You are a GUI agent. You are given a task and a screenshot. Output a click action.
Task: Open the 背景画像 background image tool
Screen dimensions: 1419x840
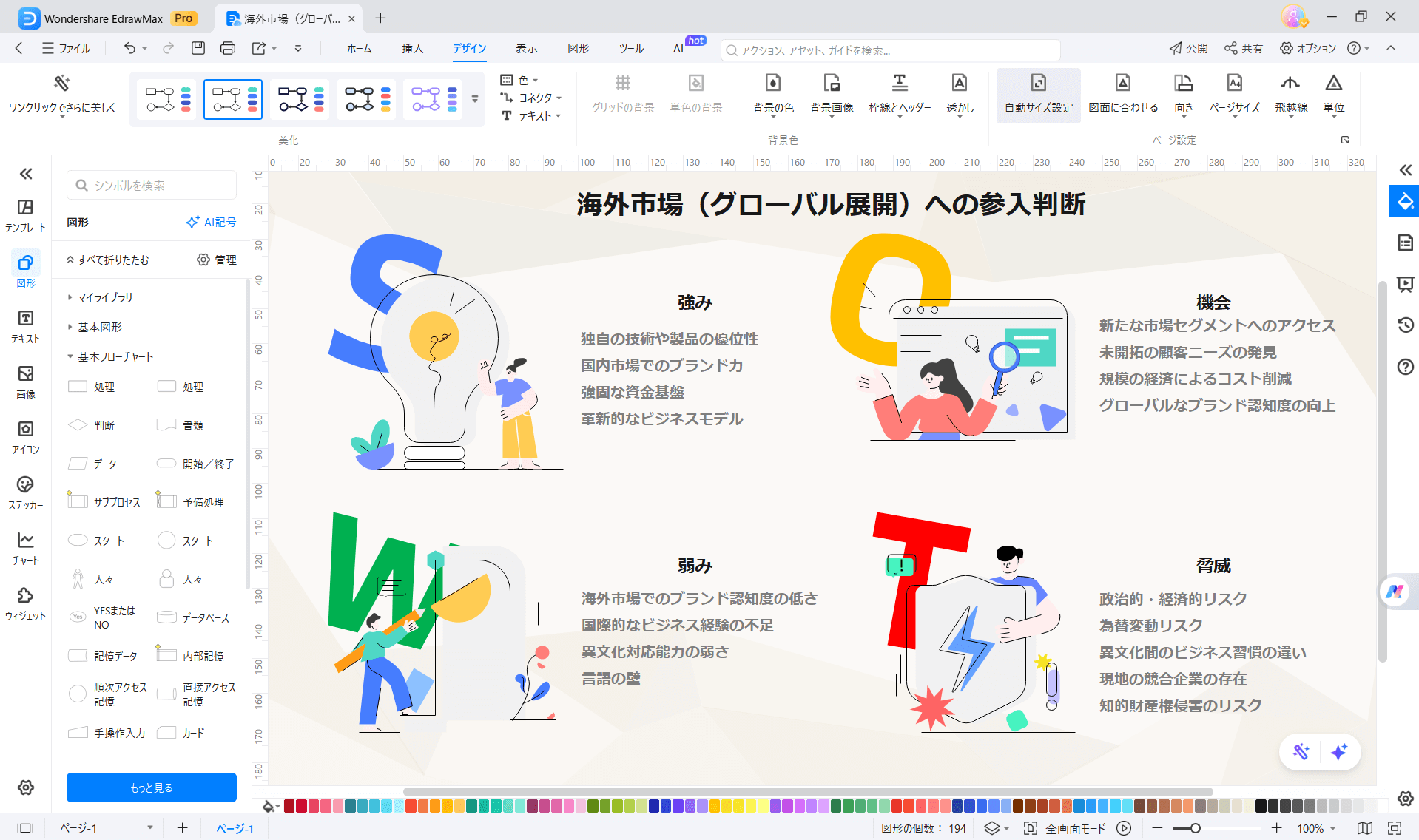click(831, 84)
